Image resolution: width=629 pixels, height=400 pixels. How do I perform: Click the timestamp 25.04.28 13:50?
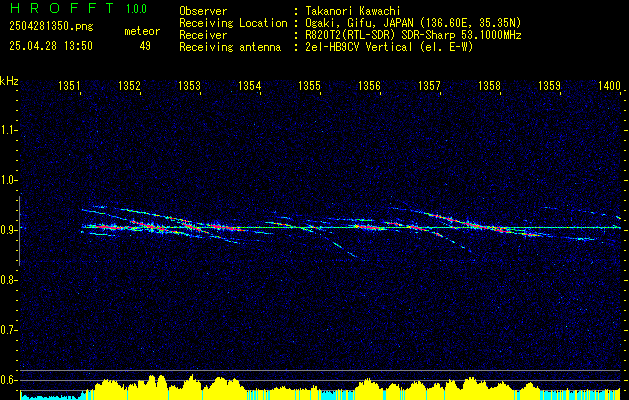point(51,46)
